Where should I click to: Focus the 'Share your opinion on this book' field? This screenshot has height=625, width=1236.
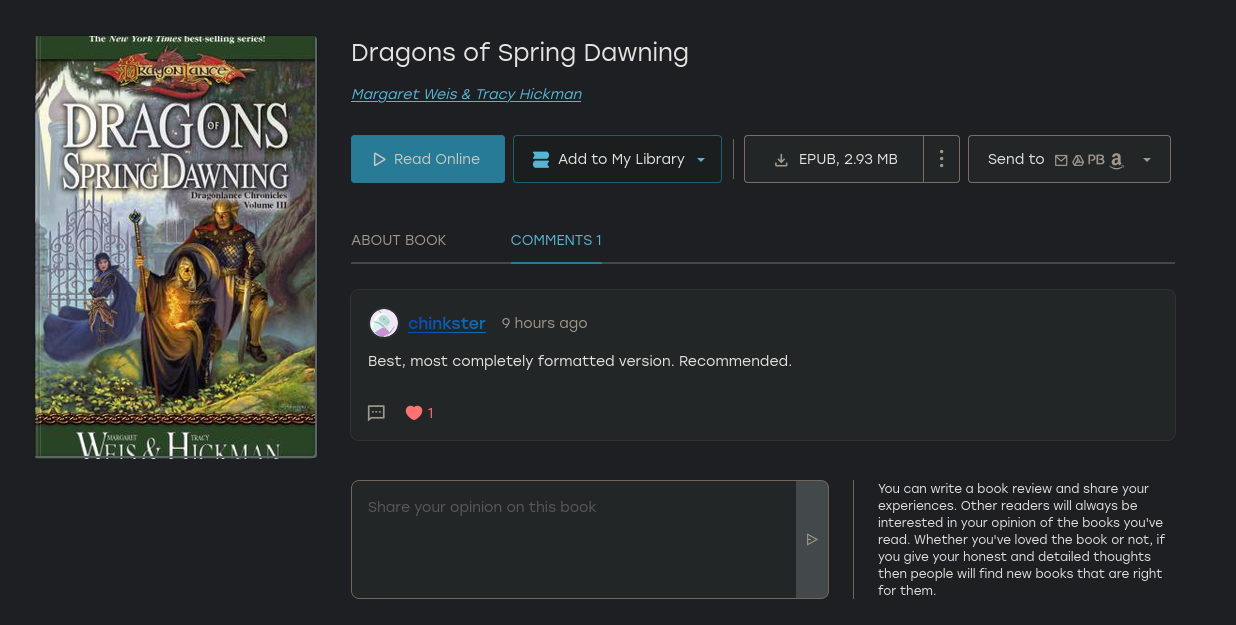574,539
